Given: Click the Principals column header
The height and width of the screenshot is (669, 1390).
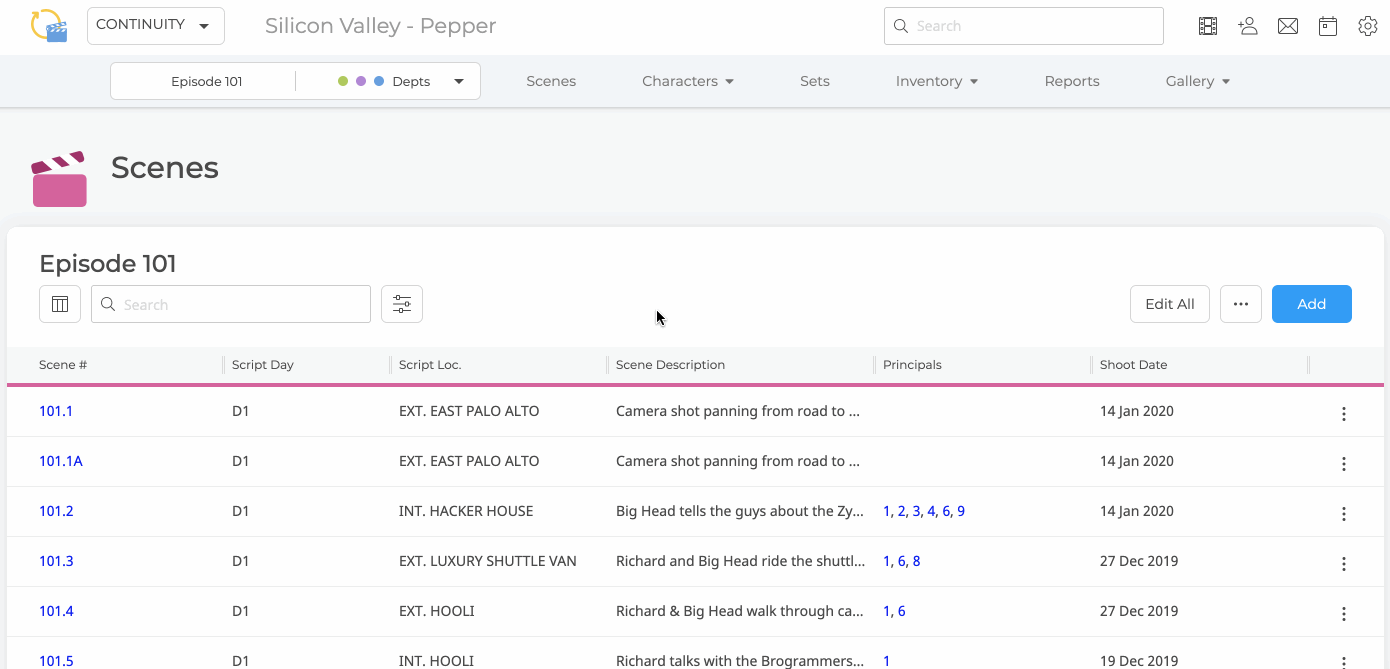Looking at the screenshot, I should tap(912, 365).
